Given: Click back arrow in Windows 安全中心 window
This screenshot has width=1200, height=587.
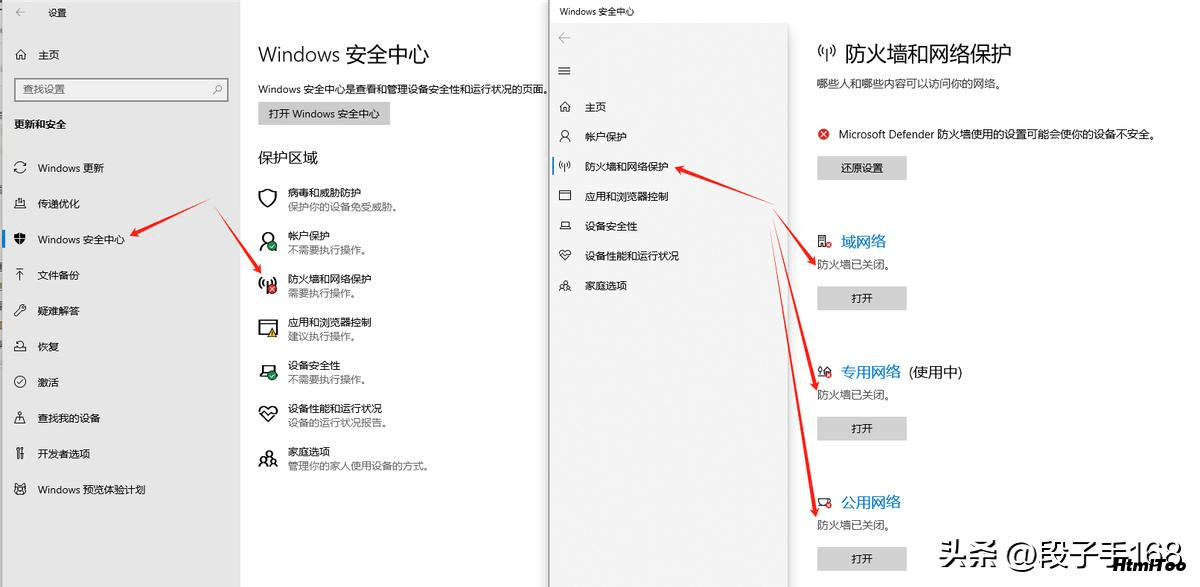Looking at the screenshot, I should 564,38.
